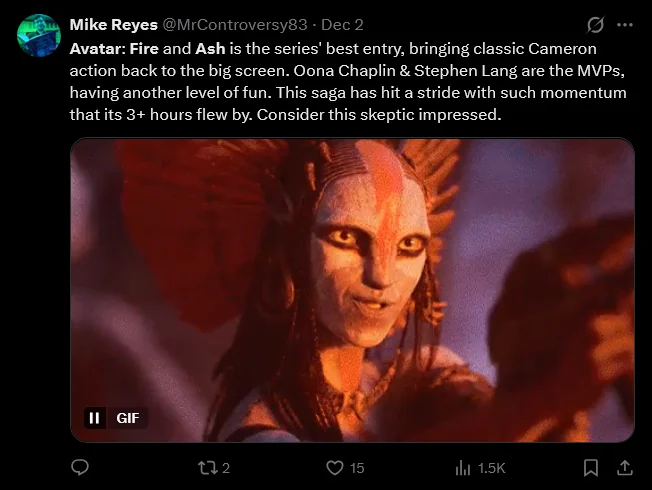
Task: Open the @MrControversy83 handle link
Action: pyautogui.click(x=235, y=25)
